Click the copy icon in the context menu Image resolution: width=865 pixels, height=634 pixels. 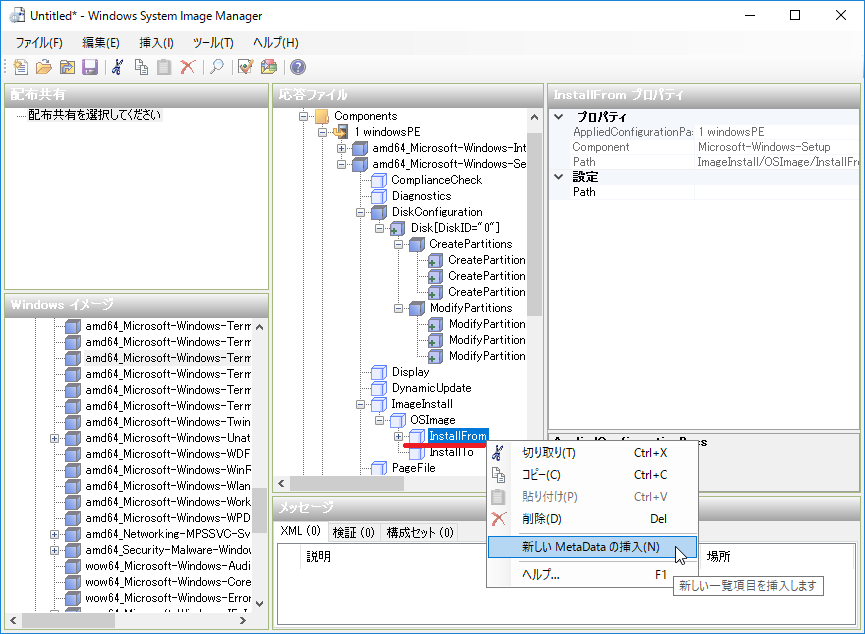[x=498, y=475]
